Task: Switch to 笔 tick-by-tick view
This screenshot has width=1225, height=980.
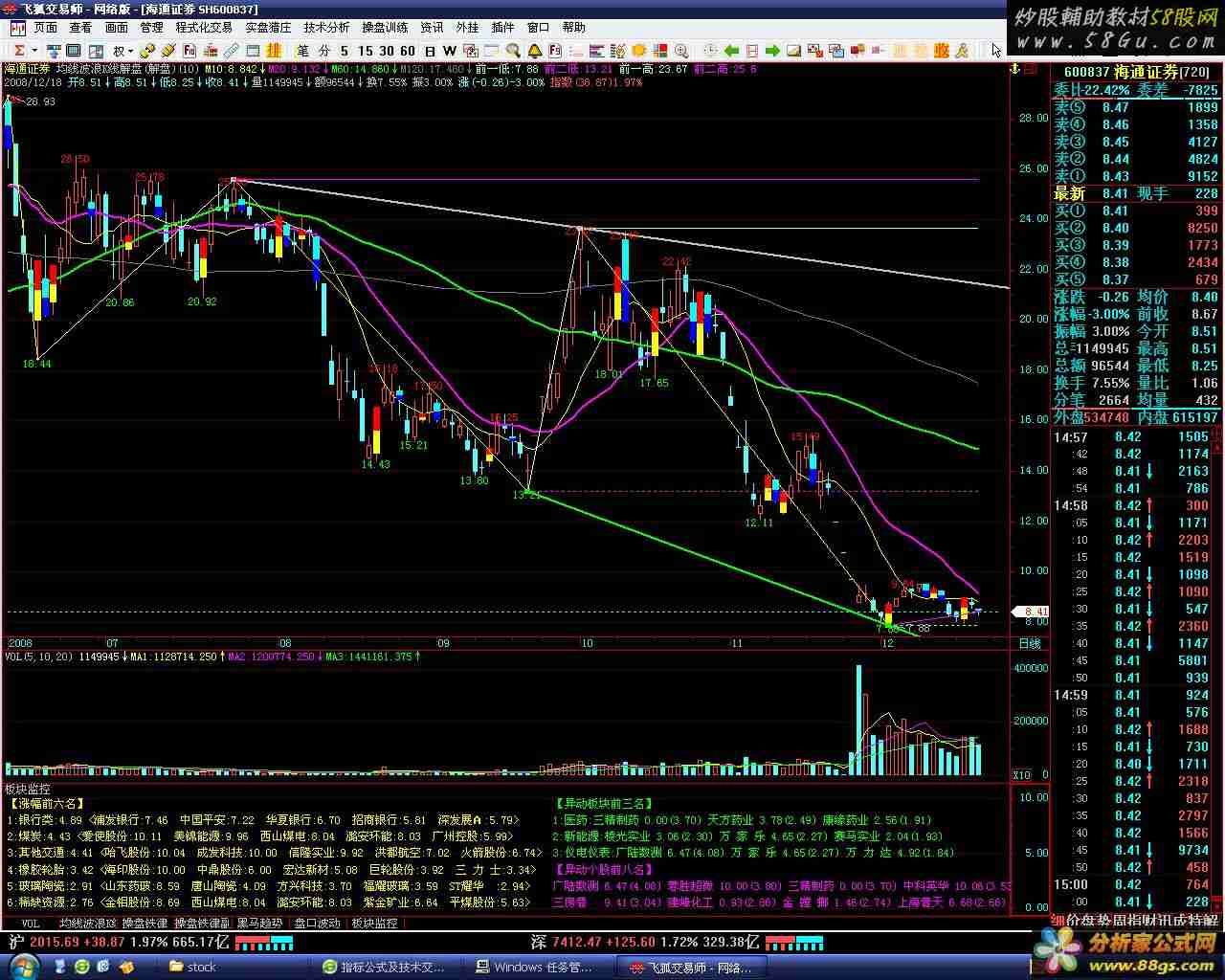Action: point(302,50)
